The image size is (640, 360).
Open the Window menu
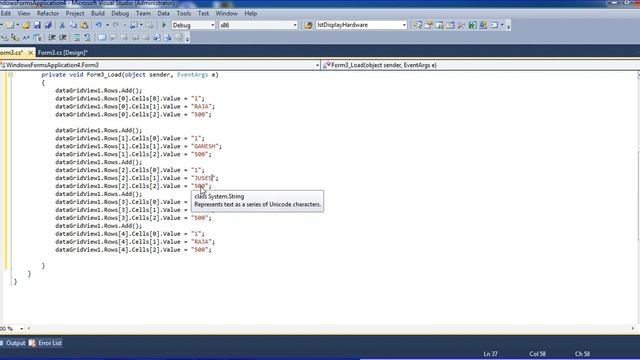[227, 13]
